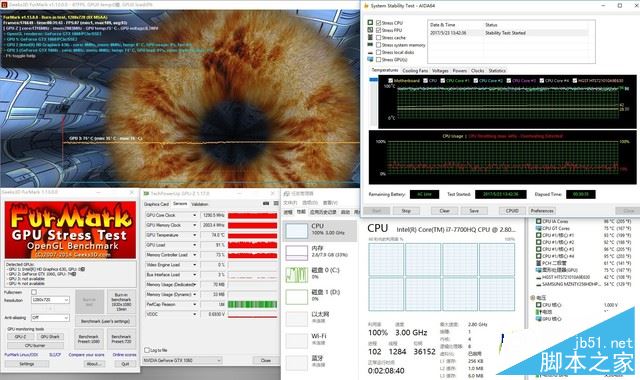The image size is (640, 380).
Task: Select the CPU thumbnail in Task Manager
Action: pos(296,231)
